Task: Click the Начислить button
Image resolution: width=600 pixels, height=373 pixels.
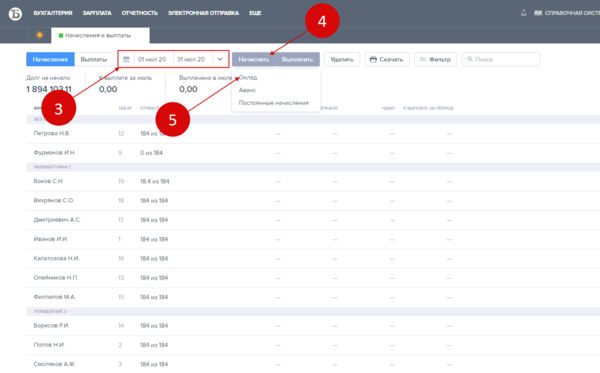Action: pos(254,59)
